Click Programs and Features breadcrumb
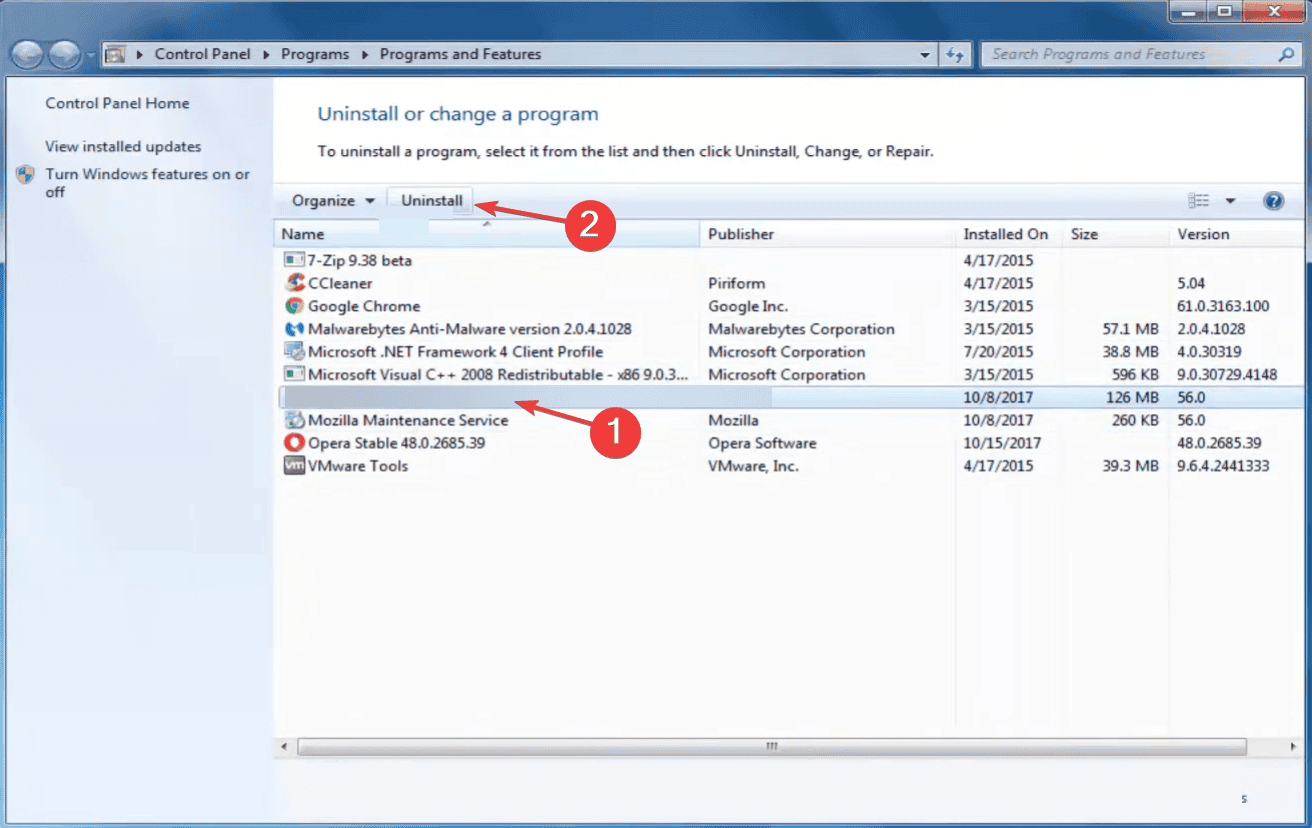Screen dimensions: 1312x828 click(461, 54)
